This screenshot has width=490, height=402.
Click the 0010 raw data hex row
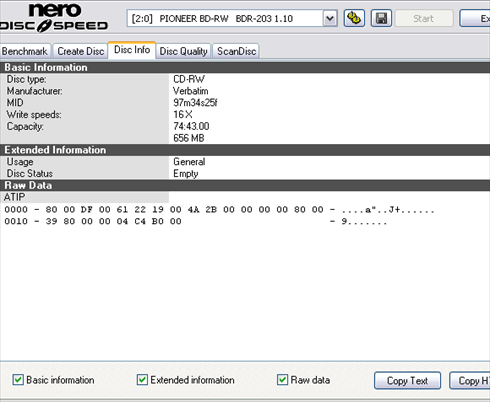pyautogui.click(x=195, y=222)
